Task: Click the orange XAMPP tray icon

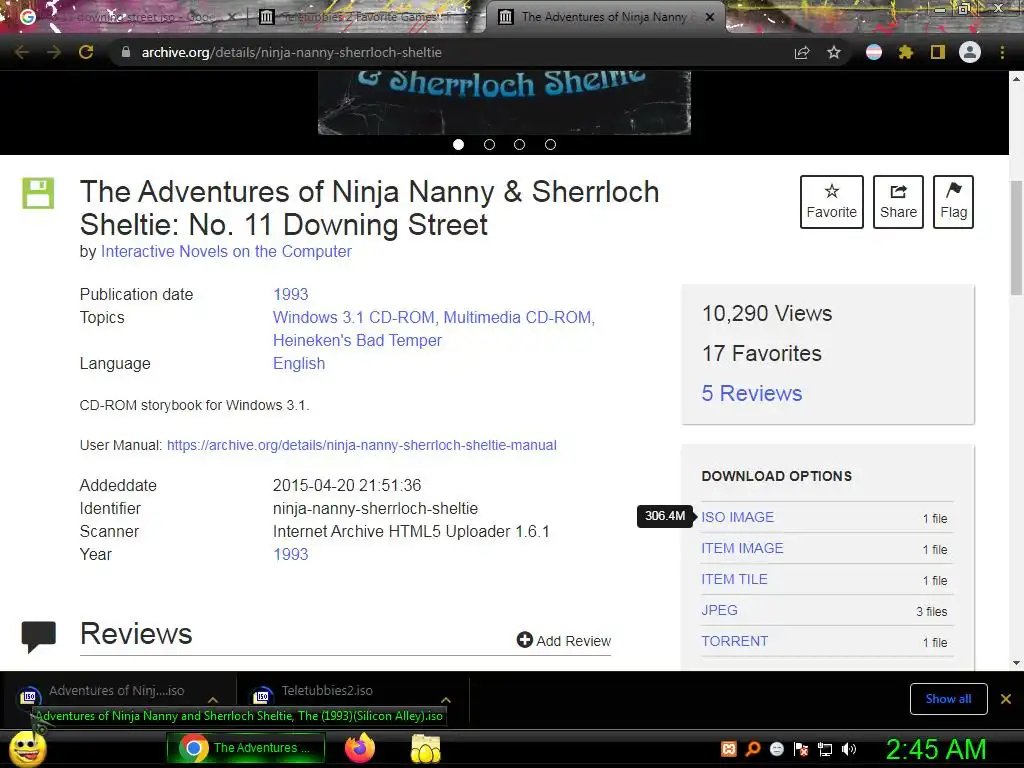Action: click(x=729, y=749)
